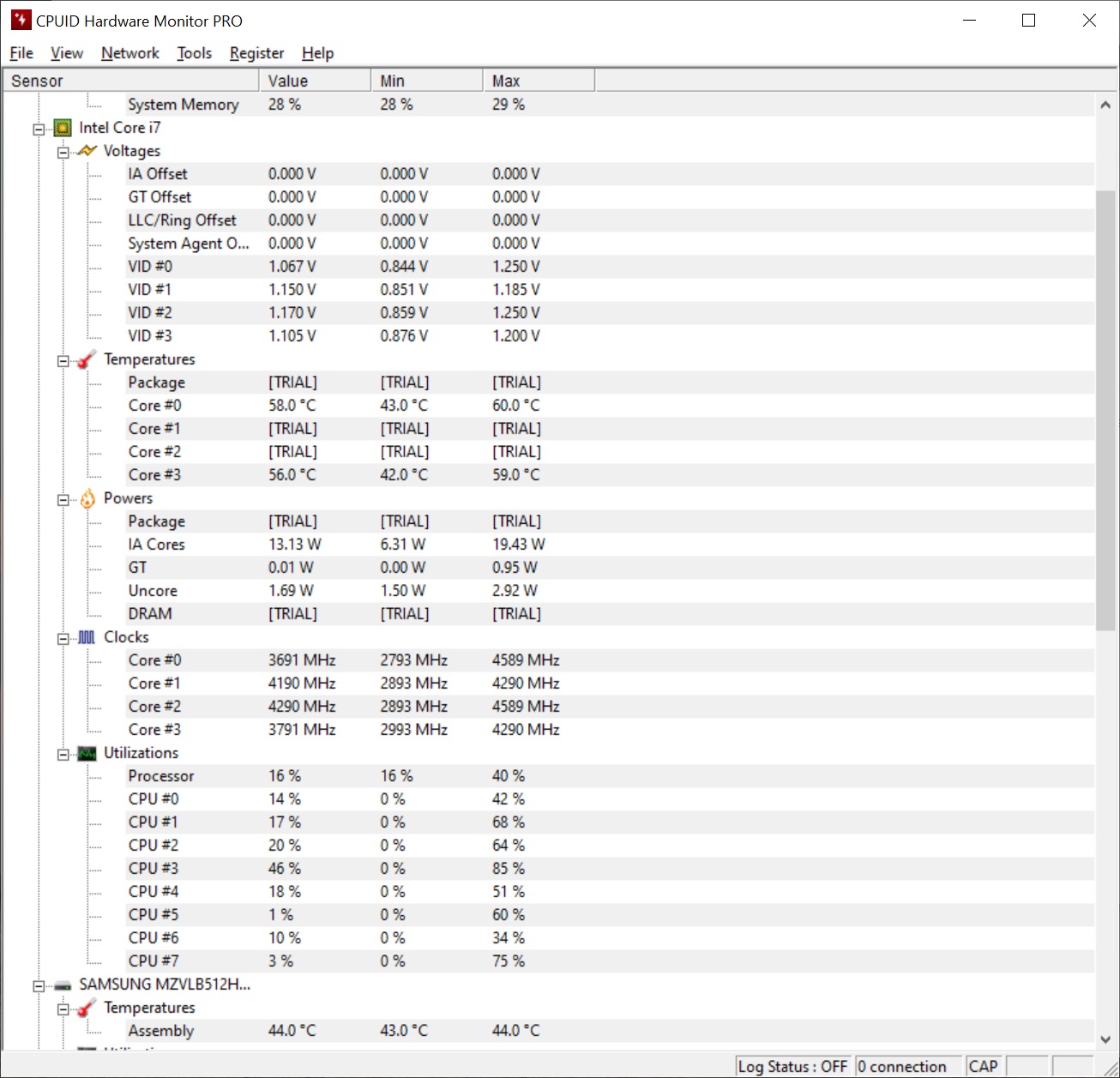Collapse the SAMSUNG MZVLB512H drive node

39,986
